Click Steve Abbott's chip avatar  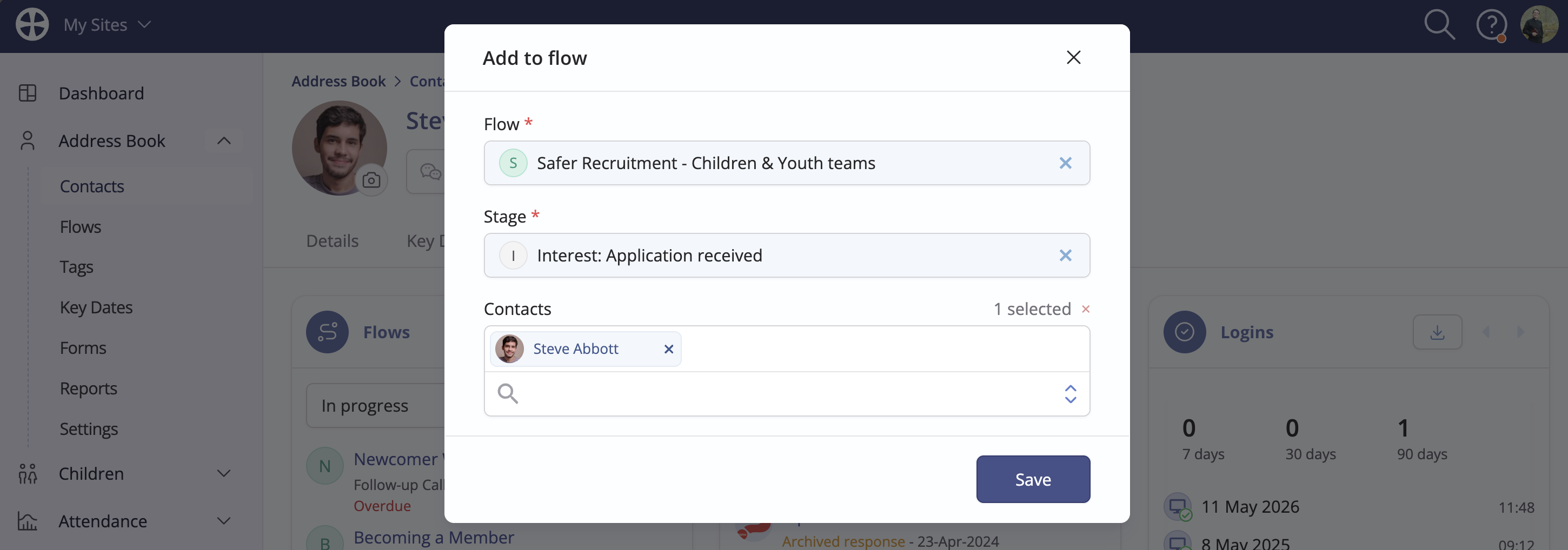tap(509, 349)
